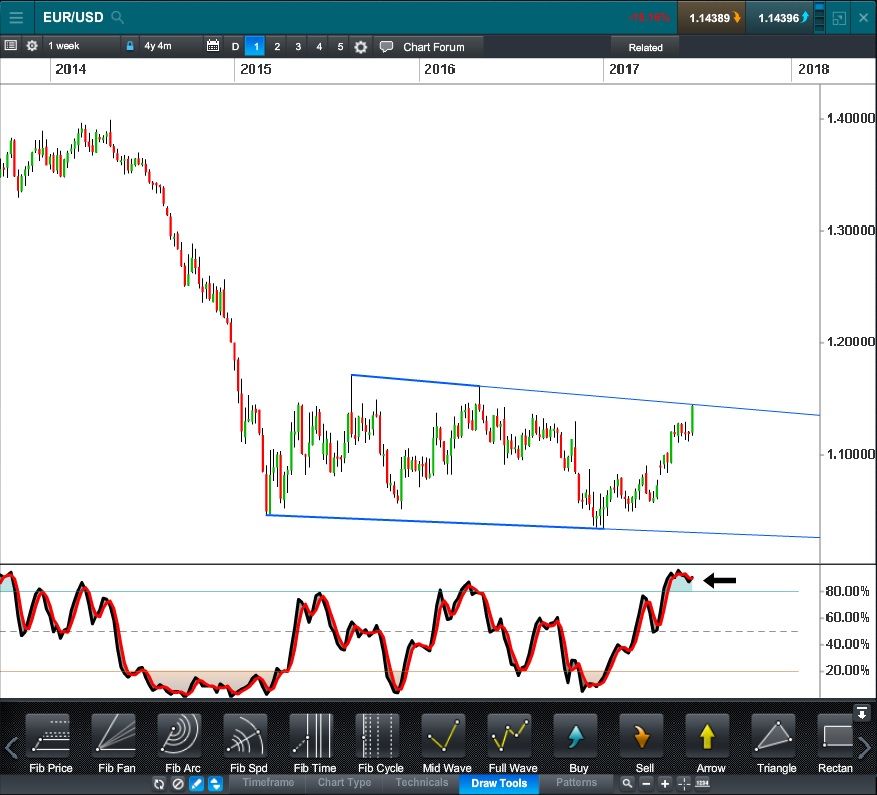Image resolution: width=877 pixels, height=795 pixels.
Task: Place a Buy marker
Action: 578,744
